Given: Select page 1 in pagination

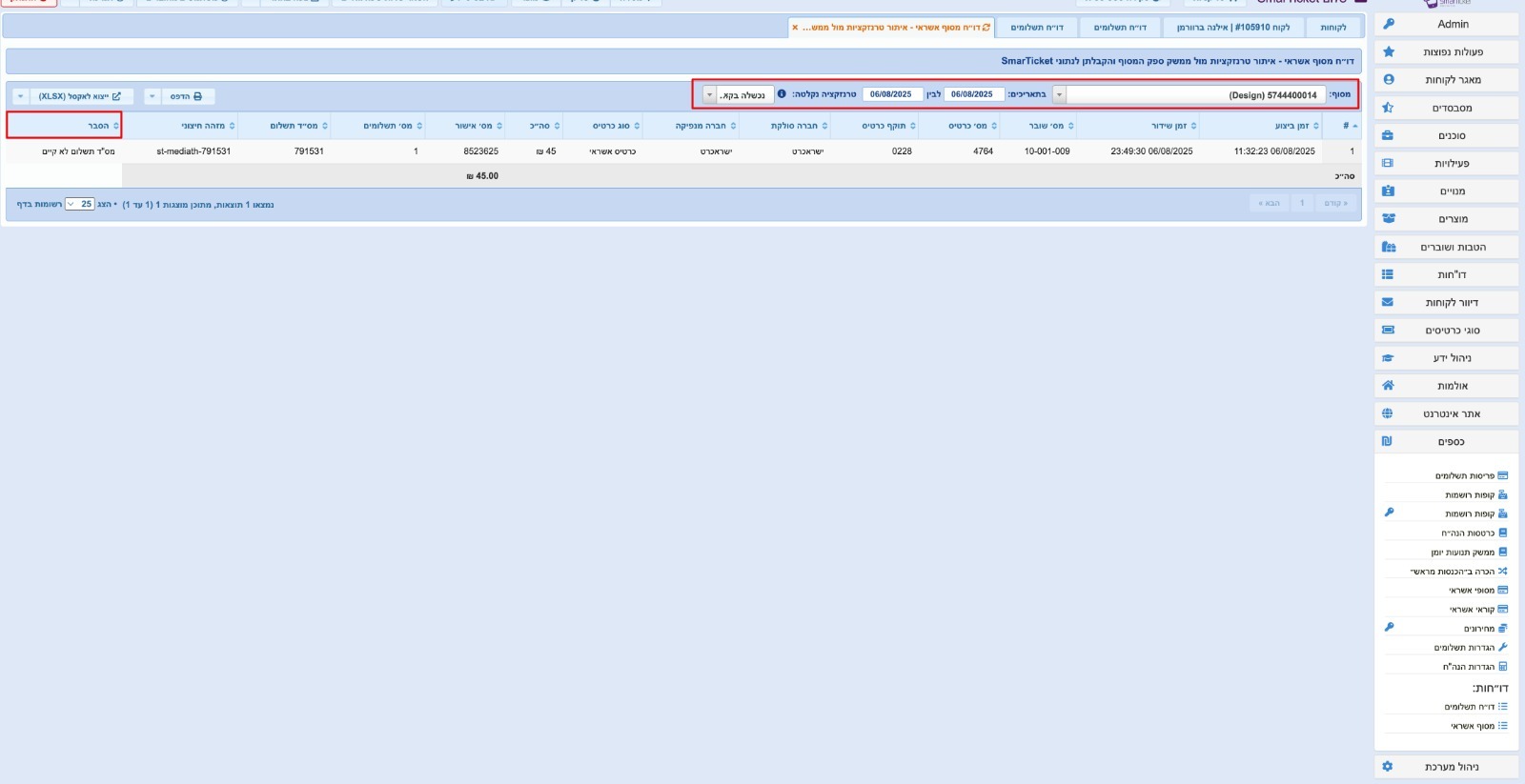Looking at the screenshot, I should pyautogui.click(x=1302, y=203).
